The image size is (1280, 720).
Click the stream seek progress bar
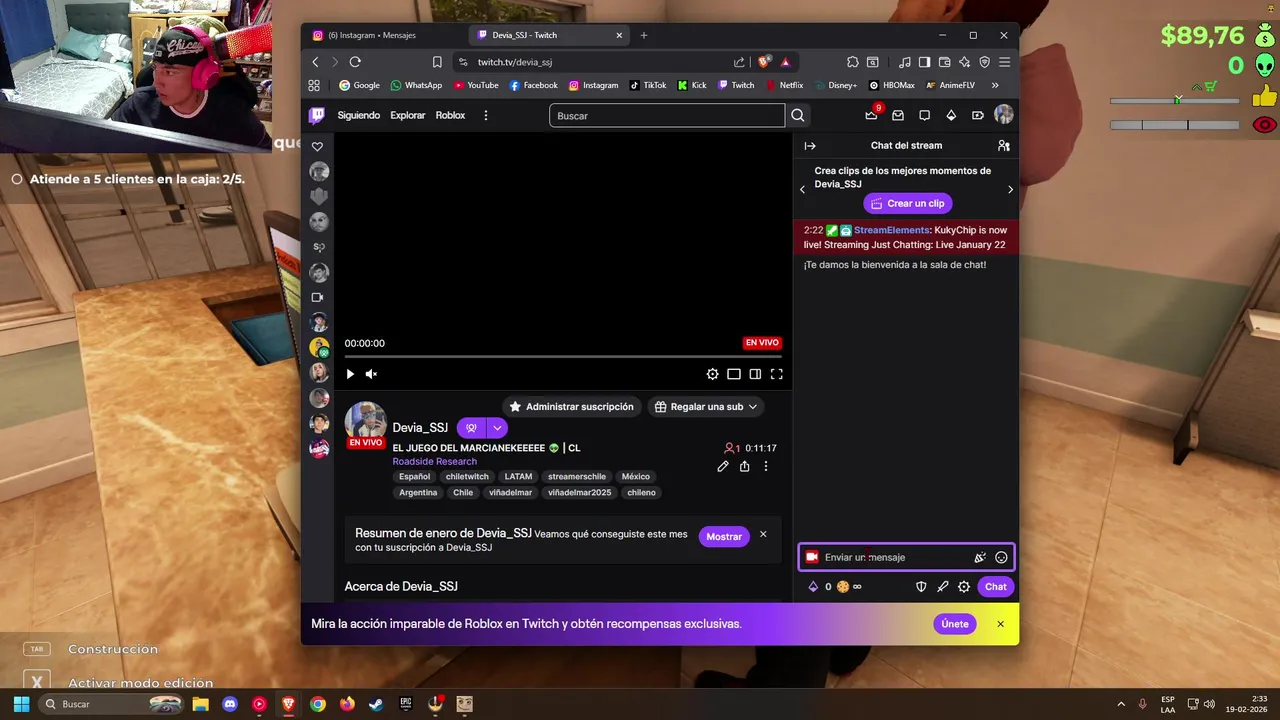pyautogui.click(x=563, y=356)
